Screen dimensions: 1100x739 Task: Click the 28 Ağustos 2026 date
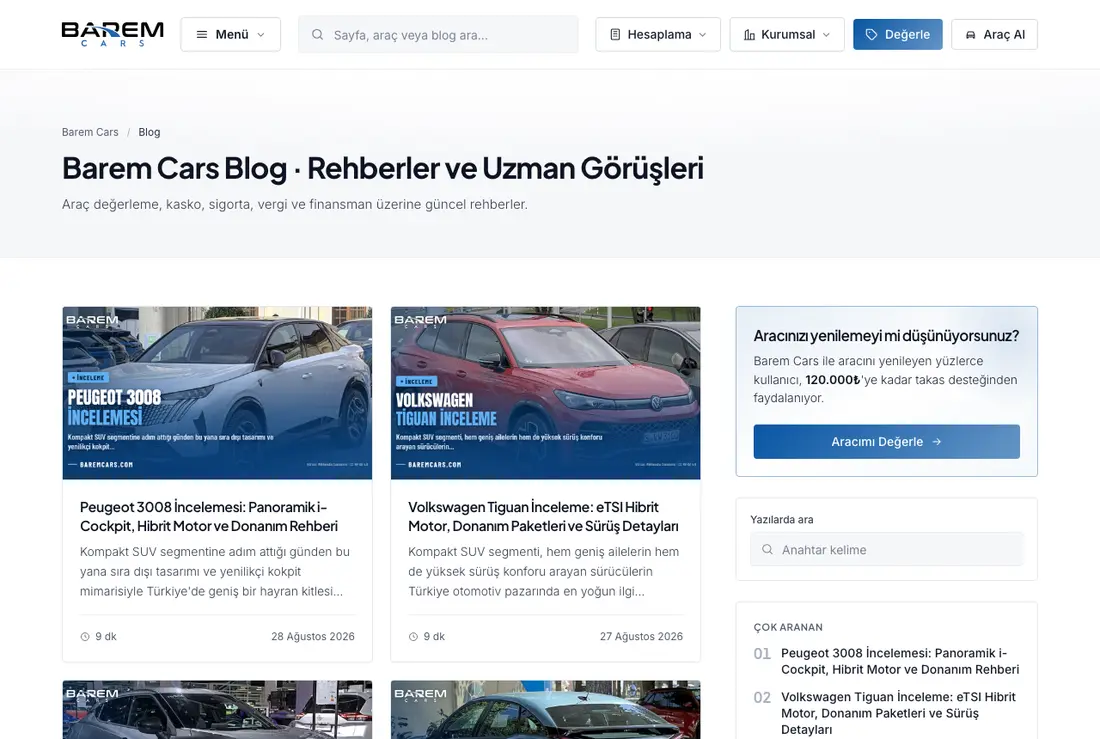tap(313, 637)
